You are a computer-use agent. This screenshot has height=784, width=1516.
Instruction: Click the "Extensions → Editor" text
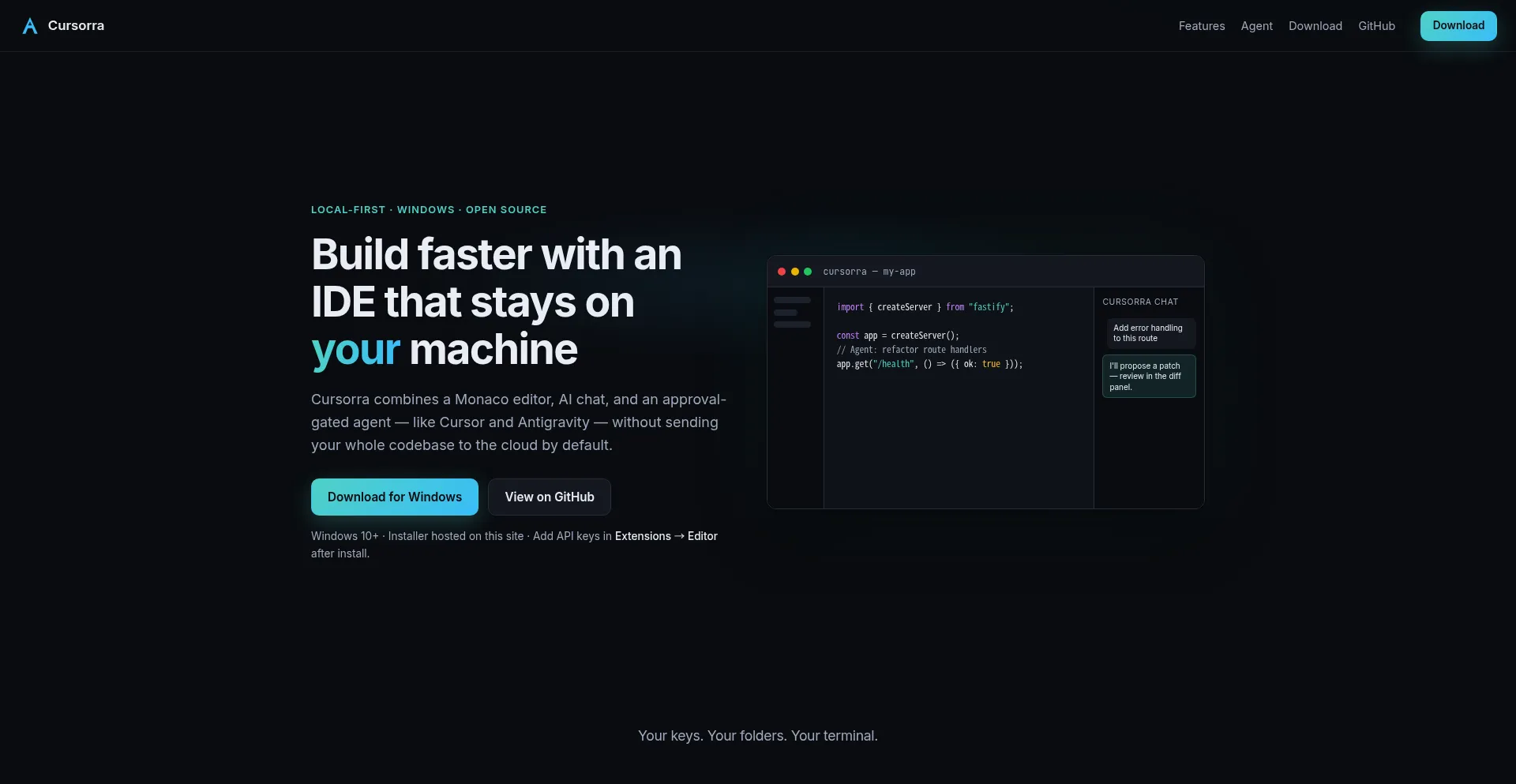(666, 536)
